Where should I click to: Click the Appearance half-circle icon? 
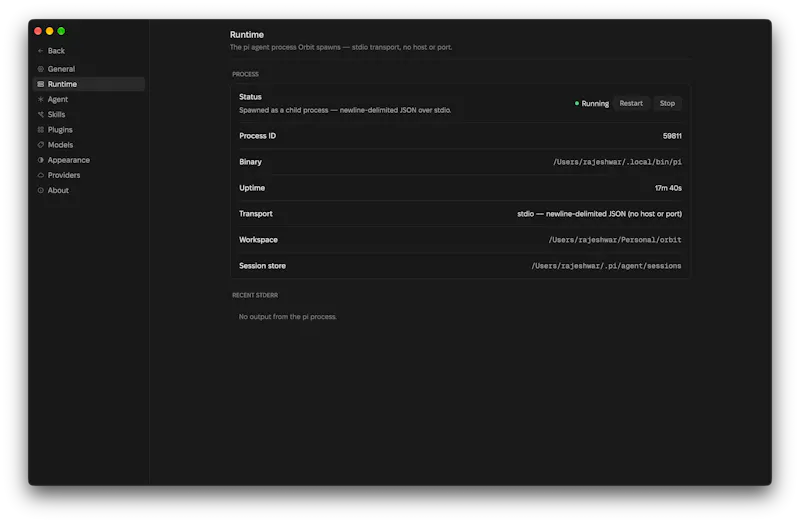pyautogui.click(x=40, y=160)
